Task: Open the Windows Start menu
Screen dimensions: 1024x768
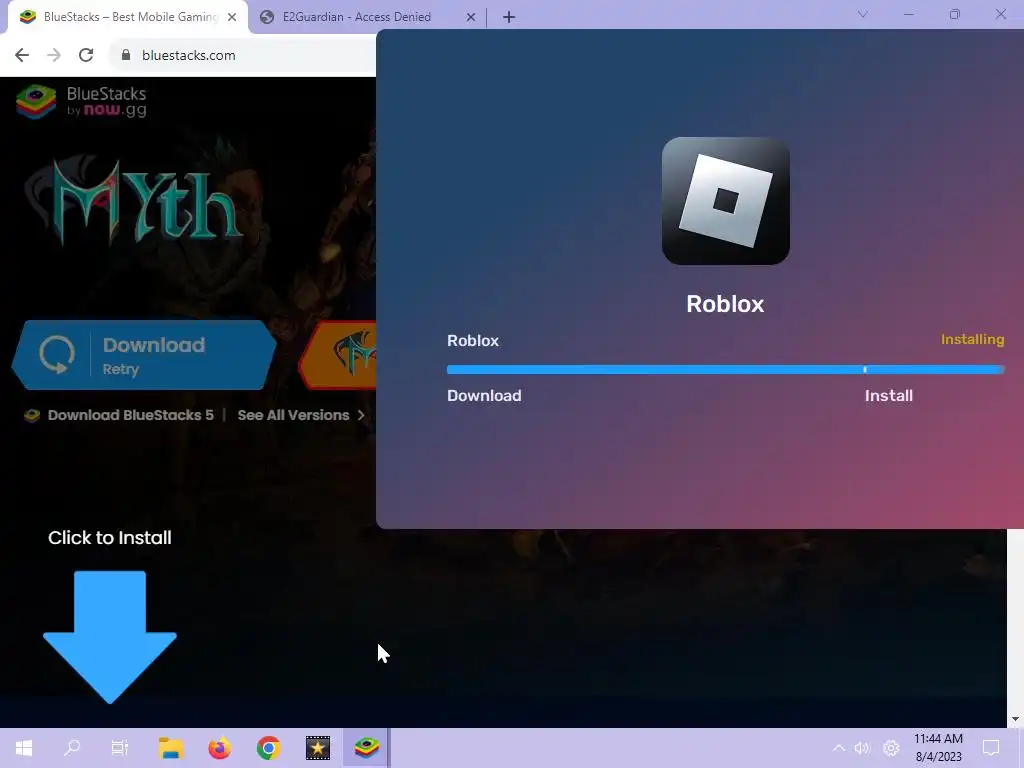Action: pos(24,748)
